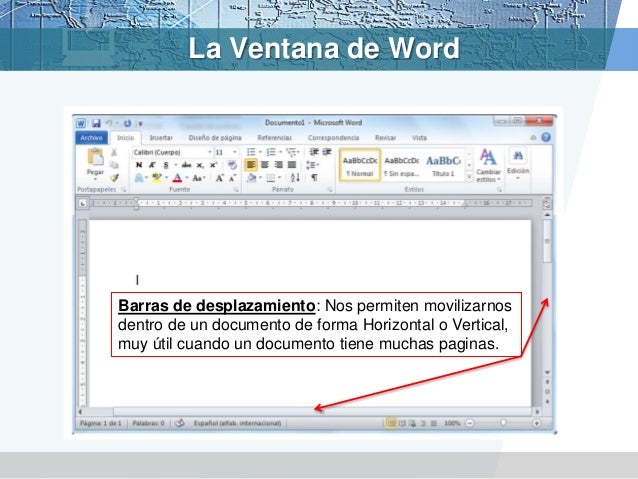Click the Cut scissors icon
Image resolution: width=638 pixels, height=479 pixels.
click(x=114, y=152)
